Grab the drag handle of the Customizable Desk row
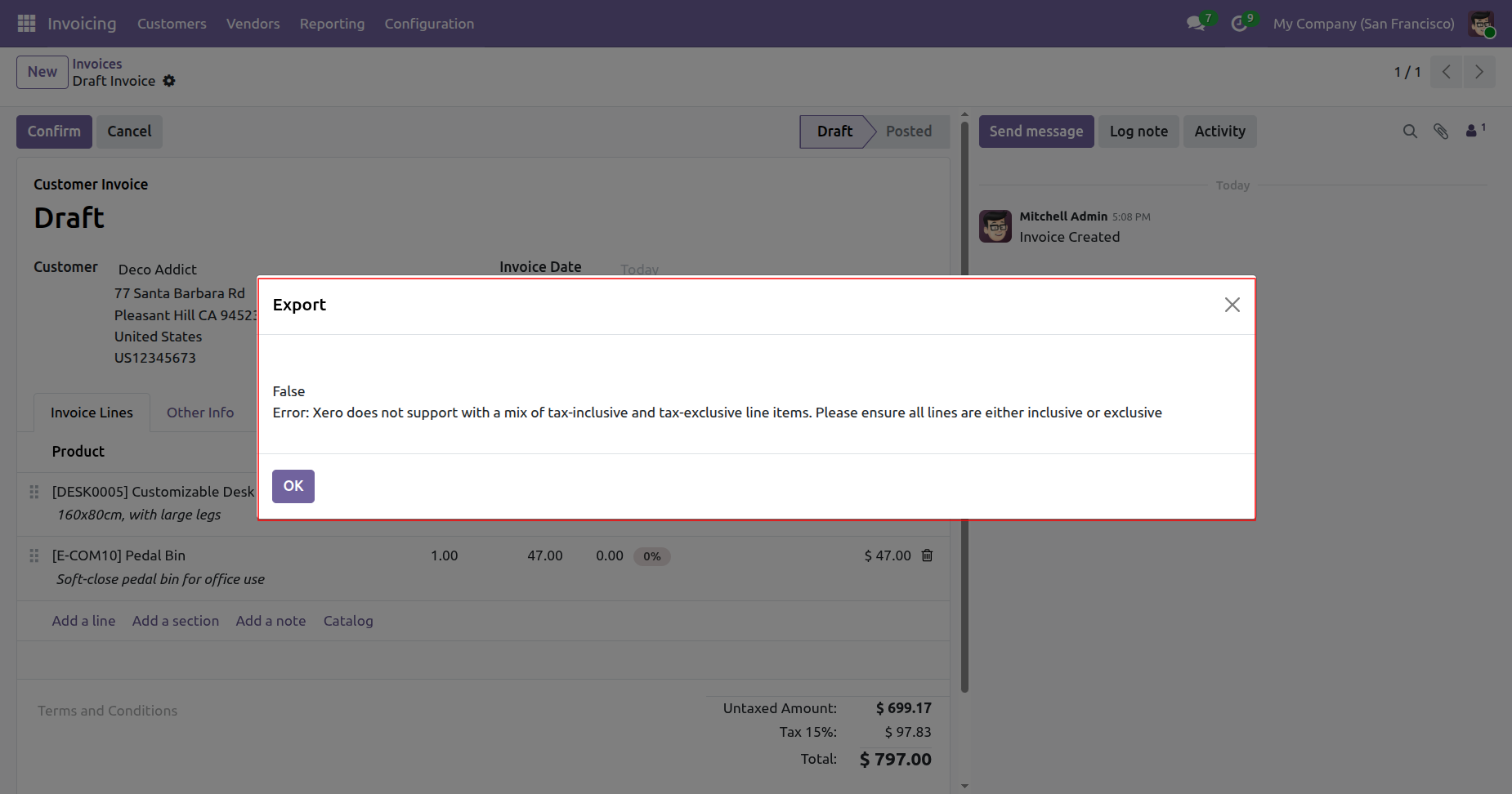This screenshot has width=1512, height=794. click(34, 492)
